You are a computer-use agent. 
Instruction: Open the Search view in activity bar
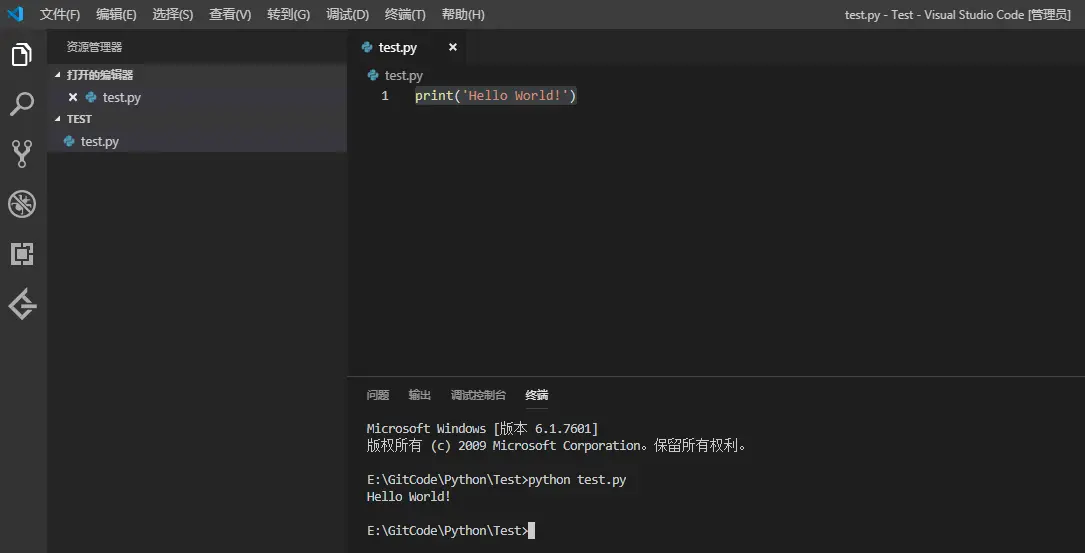[22, 105]
